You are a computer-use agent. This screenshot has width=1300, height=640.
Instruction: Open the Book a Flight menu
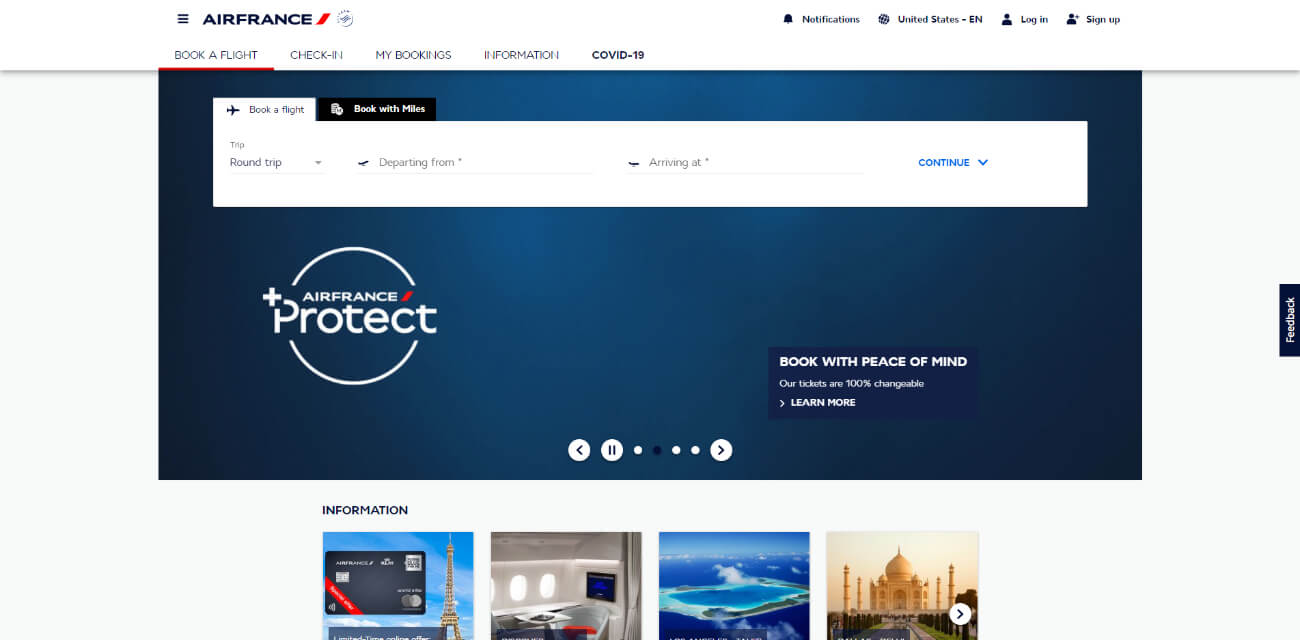216,55
